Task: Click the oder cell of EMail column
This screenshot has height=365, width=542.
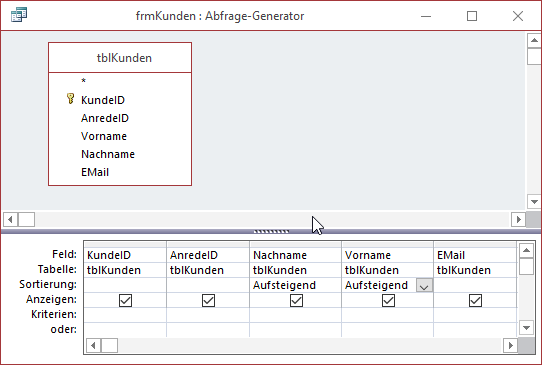Action: (475, 330)
